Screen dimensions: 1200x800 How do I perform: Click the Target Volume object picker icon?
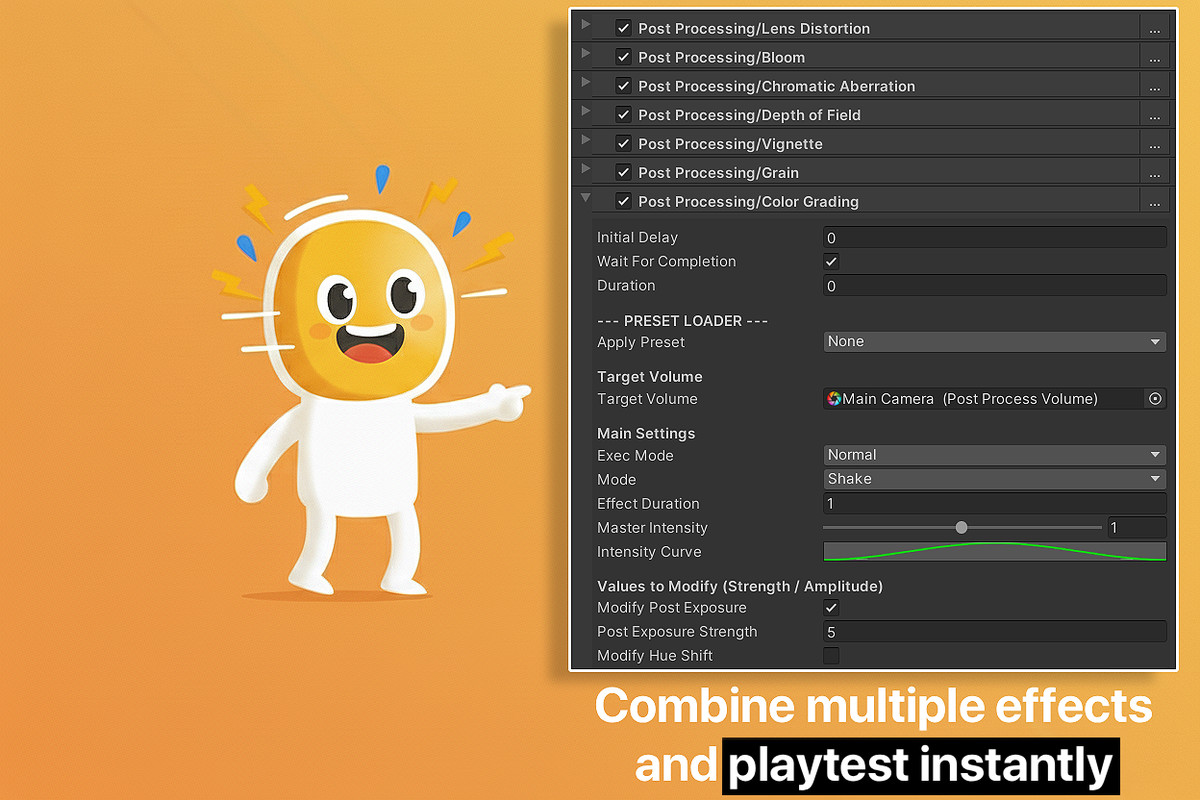point(1156,398)
